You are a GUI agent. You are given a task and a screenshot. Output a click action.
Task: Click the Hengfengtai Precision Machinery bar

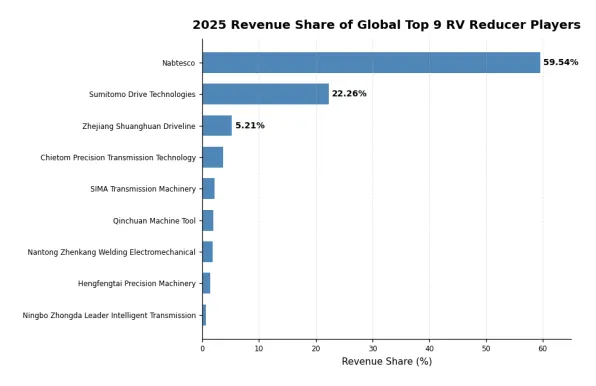(x=206, y=283)
